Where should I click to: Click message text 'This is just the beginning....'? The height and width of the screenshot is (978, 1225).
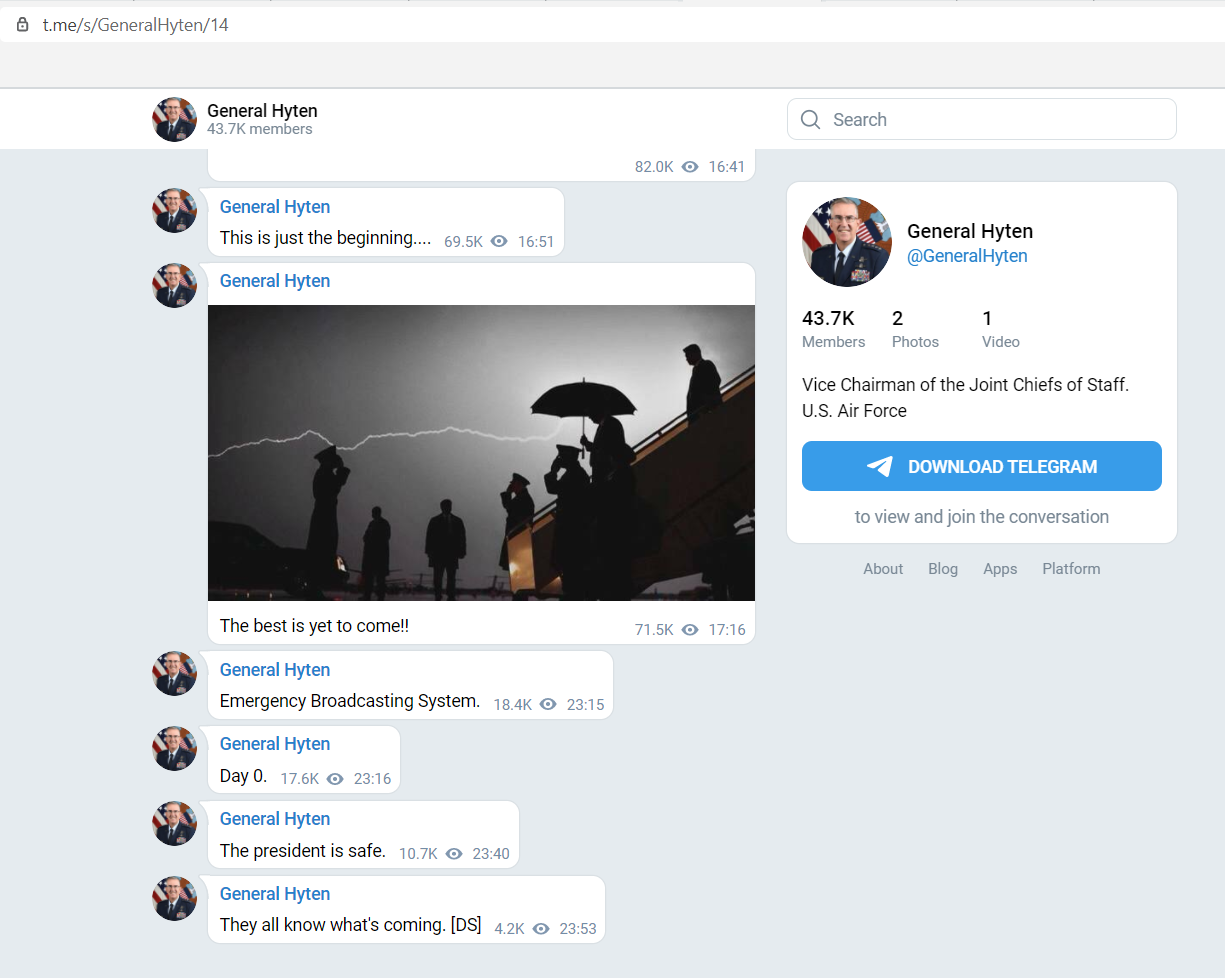coord(326,238)
